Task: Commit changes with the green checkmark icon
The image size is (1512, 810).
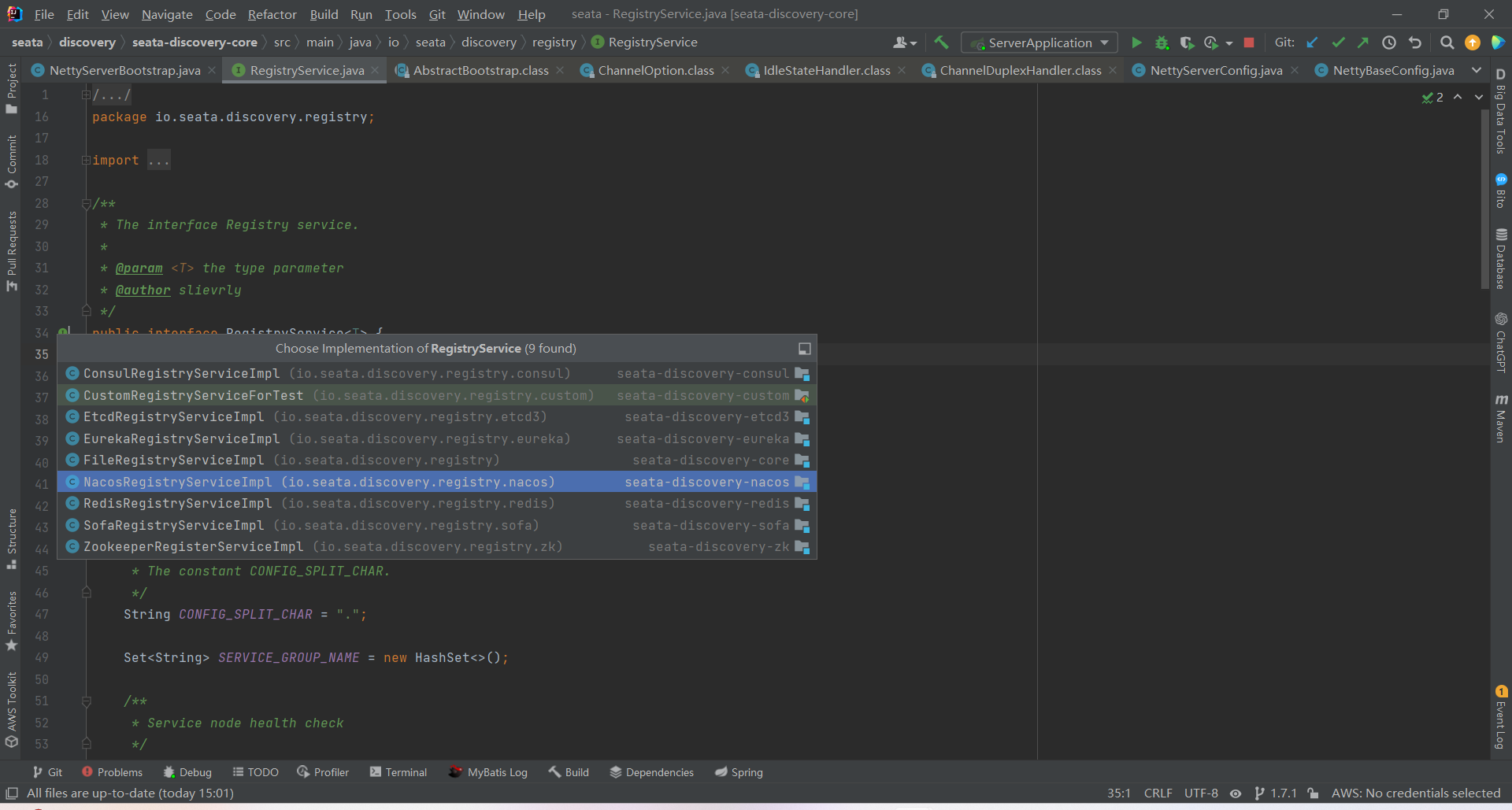Action: tap(1338, 43)
